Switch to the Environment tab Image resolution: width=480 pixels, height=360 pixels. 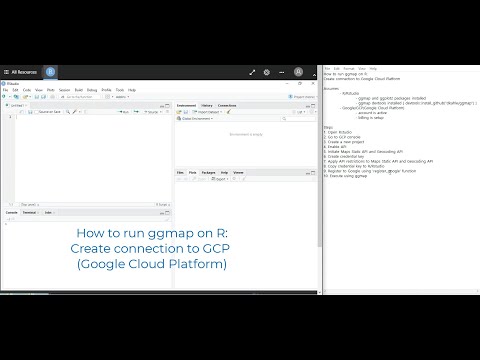point(186,105)
